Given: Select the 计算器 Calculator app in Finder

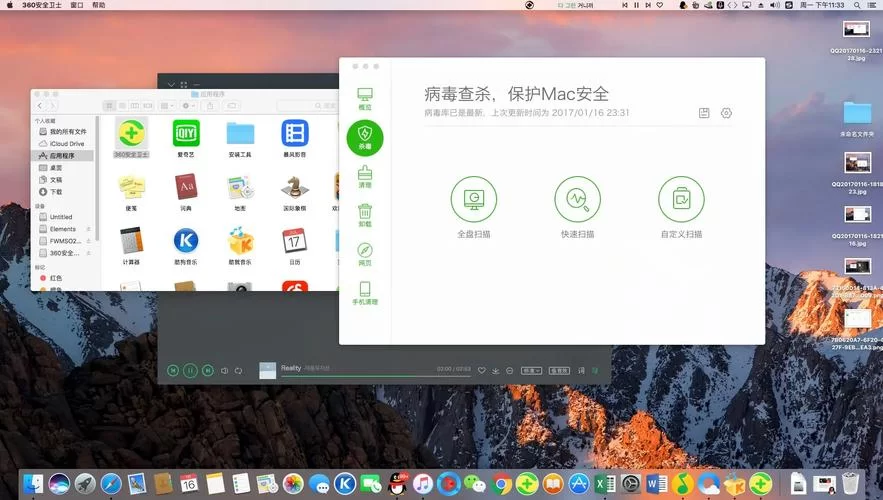Looking at the screenshot, I should click(x=131, y=246).
